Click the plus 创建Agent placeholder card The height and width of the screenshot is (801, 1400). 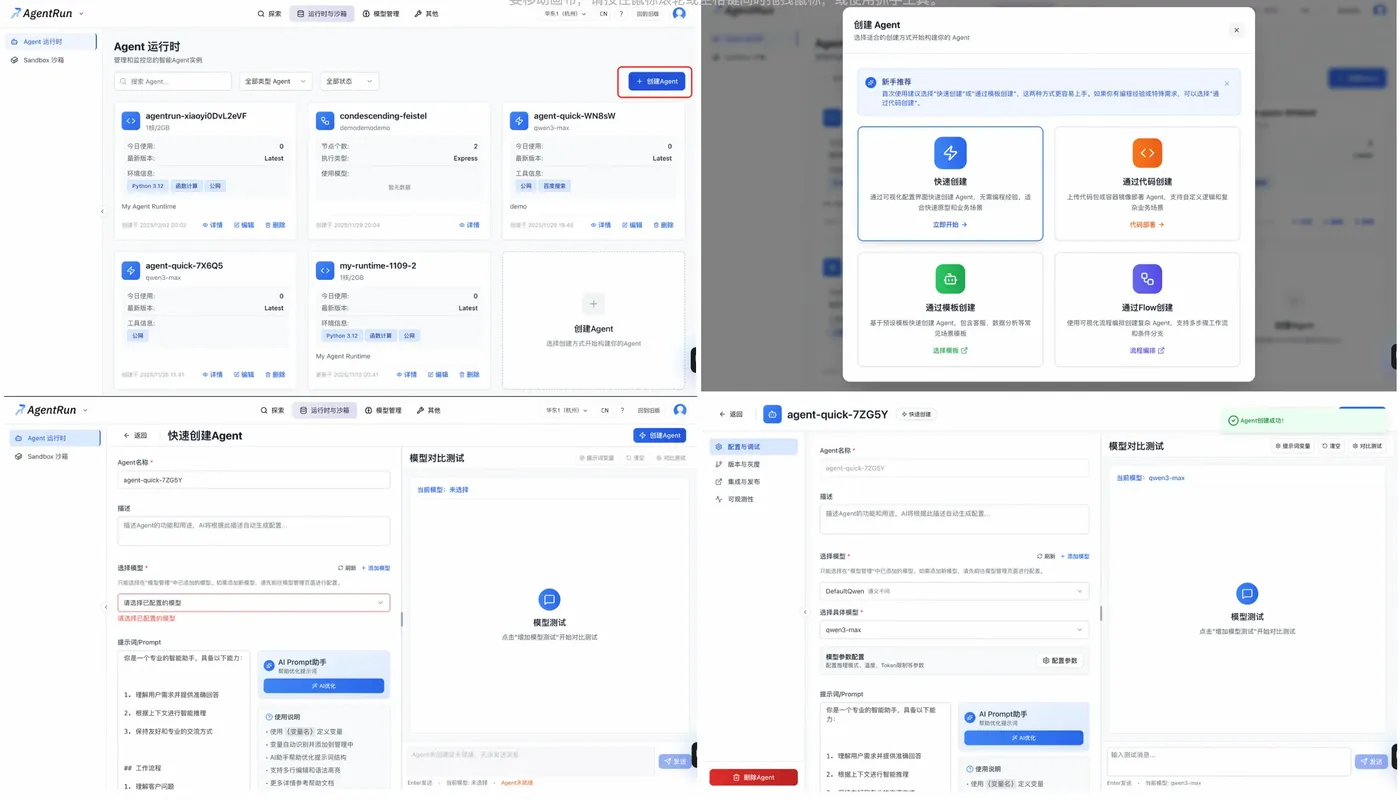click(593, 320)
